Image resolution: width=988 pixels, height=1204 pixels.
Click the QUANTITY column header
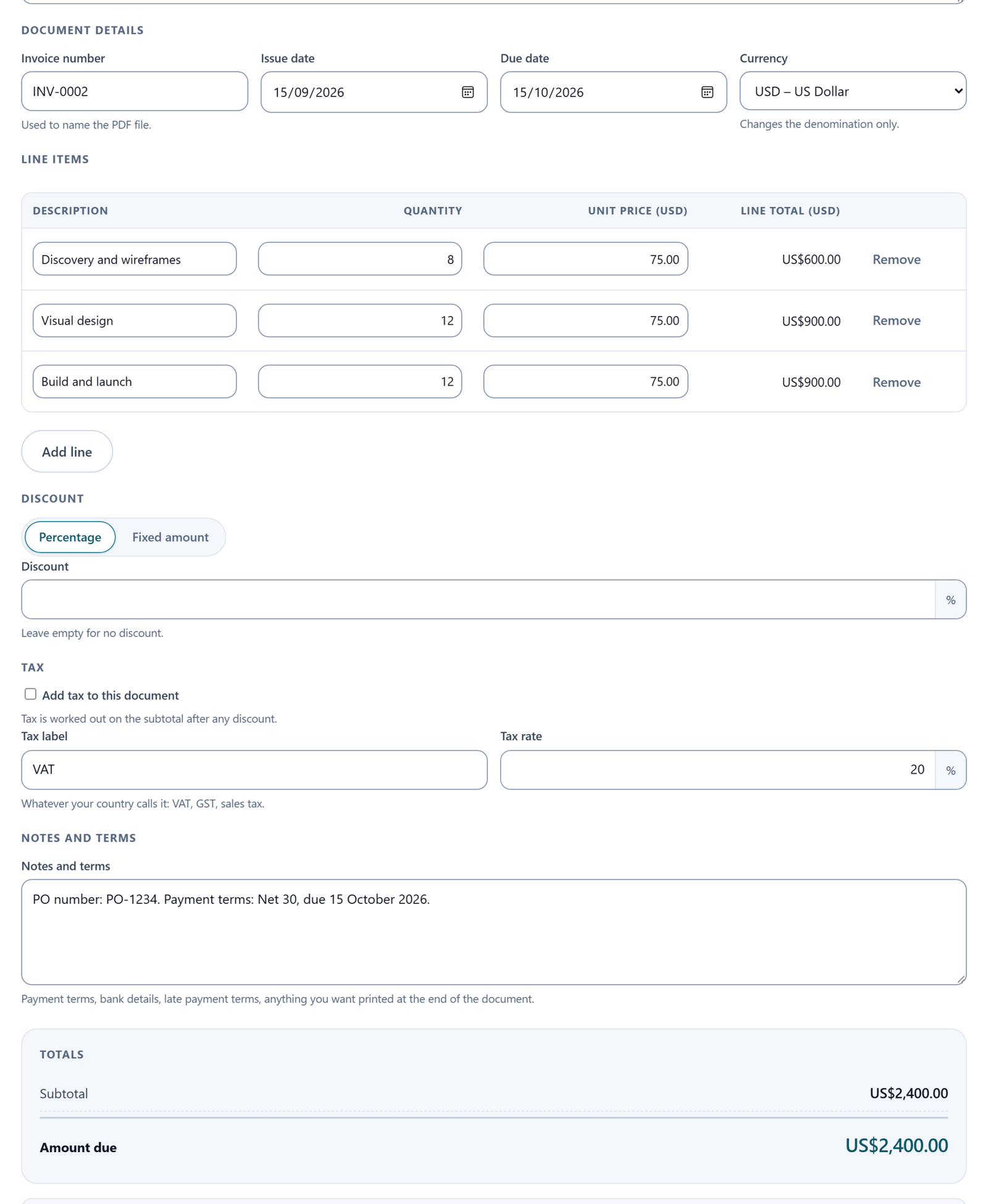pos(433,211)
